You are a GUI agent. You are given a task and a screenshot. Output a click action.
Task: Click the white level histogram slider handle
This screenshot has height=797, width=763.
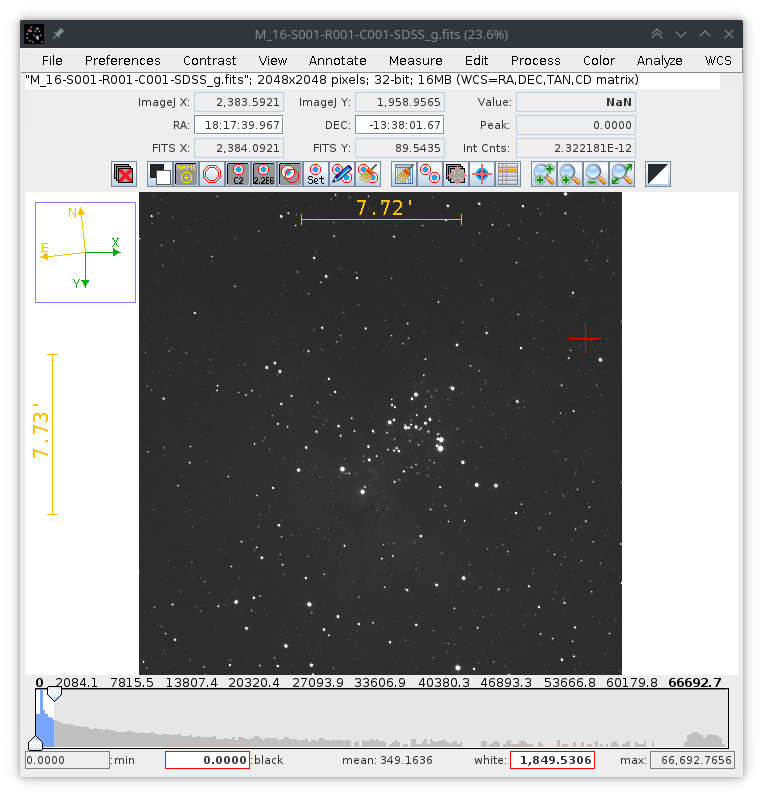(54, 694)
